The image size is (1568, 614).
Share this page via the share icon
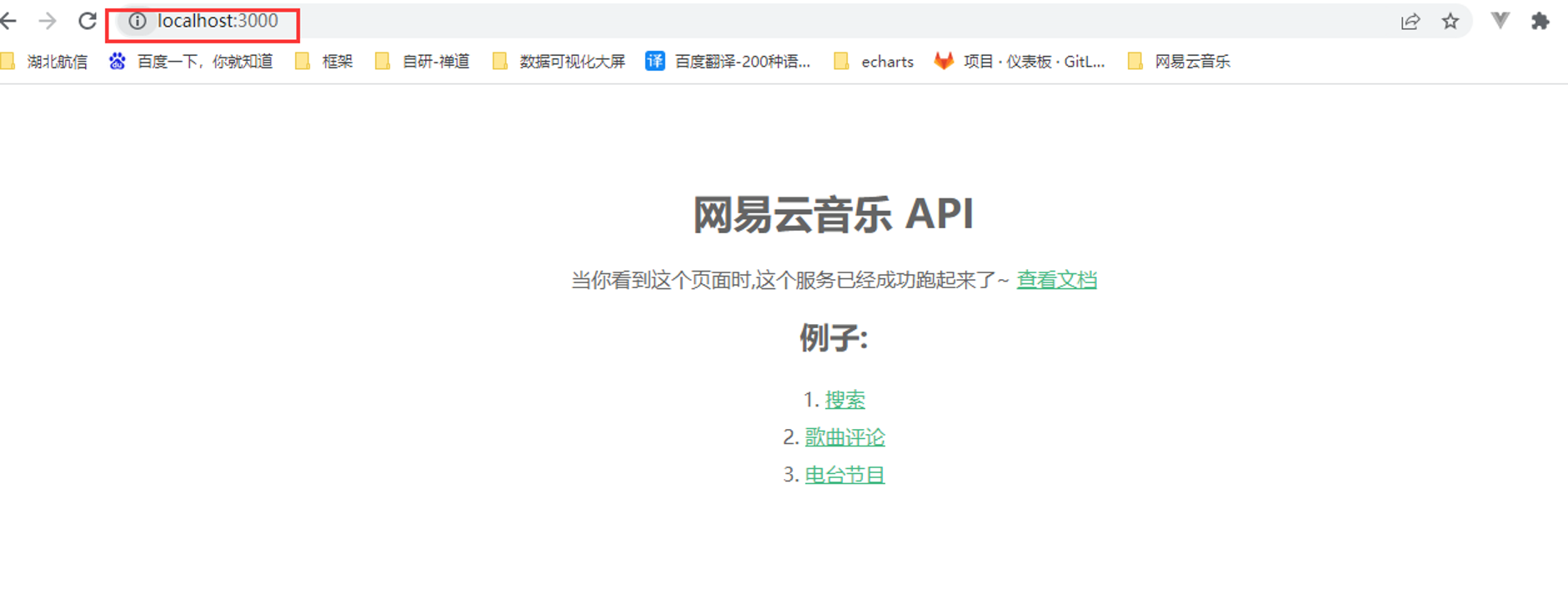point(1410,22)
